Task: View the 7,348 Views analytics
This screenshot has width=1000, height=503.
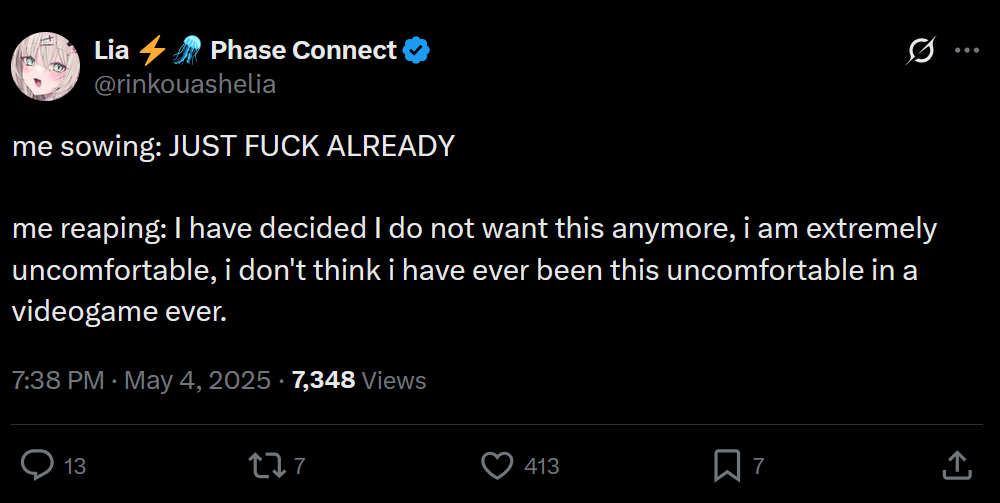Action: point(359,380)
